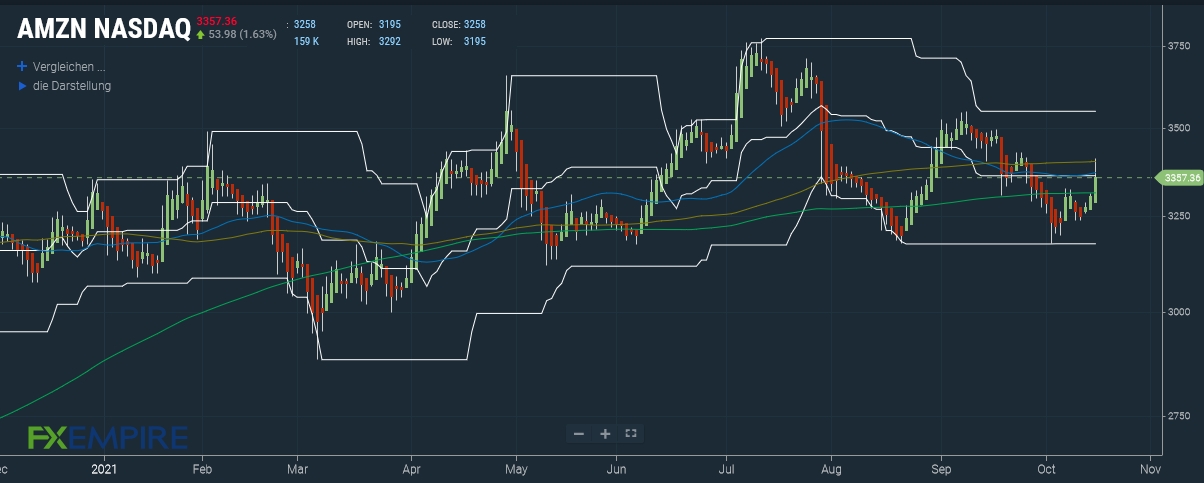This screenshot has width=1204, height=483.
Task: Click the 2750 price axis label
Action: (1178, 416)
